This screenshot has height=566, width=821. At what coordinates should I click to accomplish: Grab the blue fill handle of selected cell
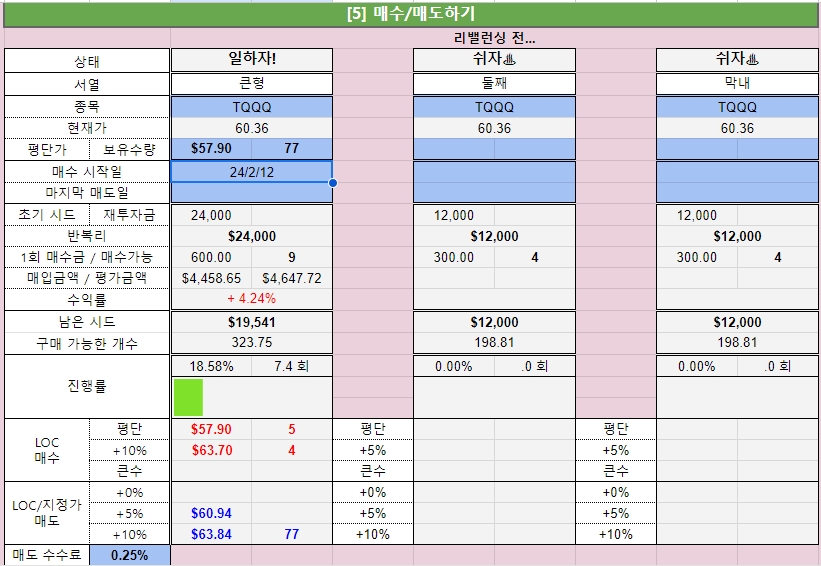(x=332, y=183)
